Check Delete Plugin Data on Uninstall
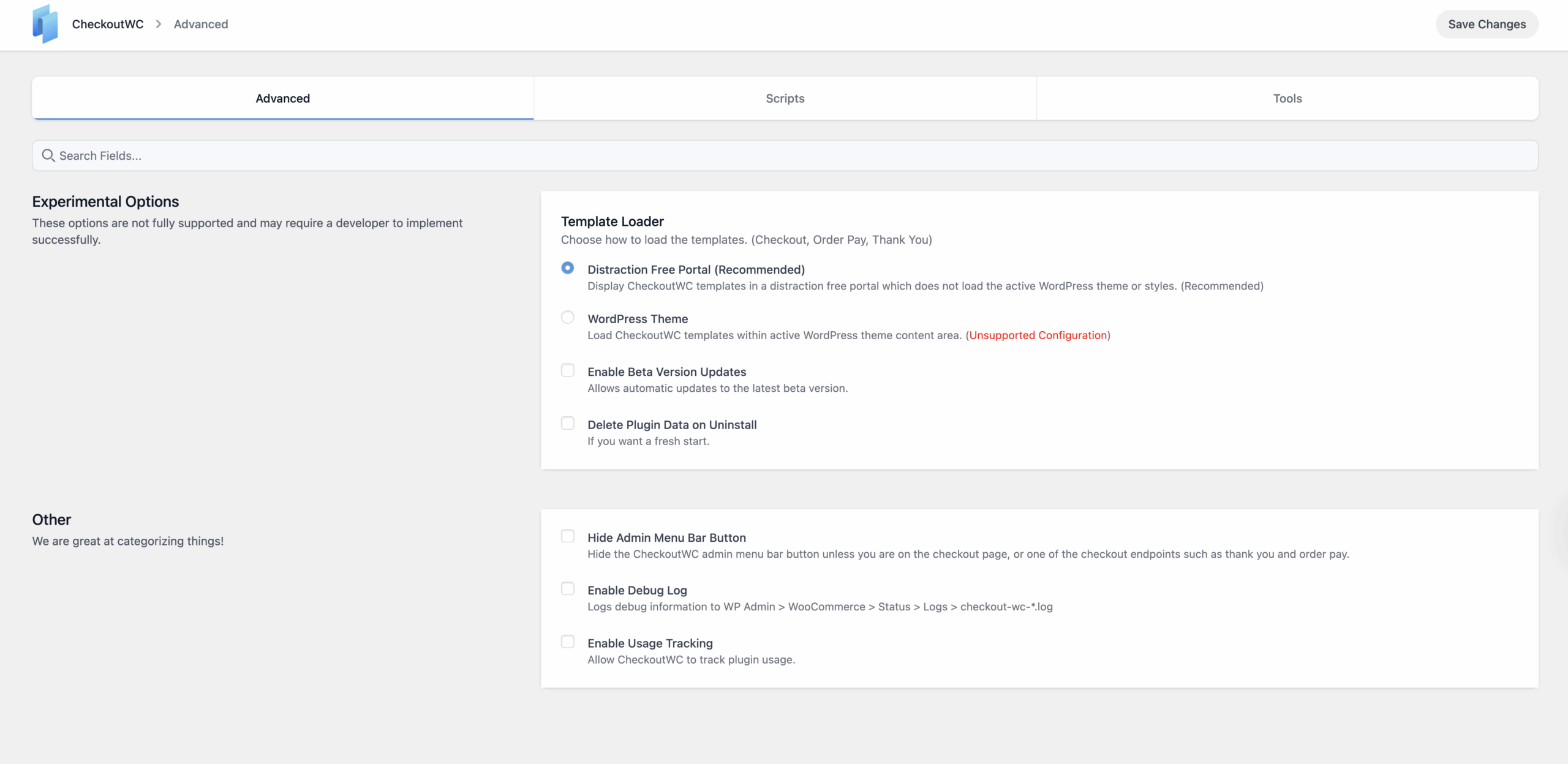The height and width of the screenshot is (764, 1568). coord(568,424)
